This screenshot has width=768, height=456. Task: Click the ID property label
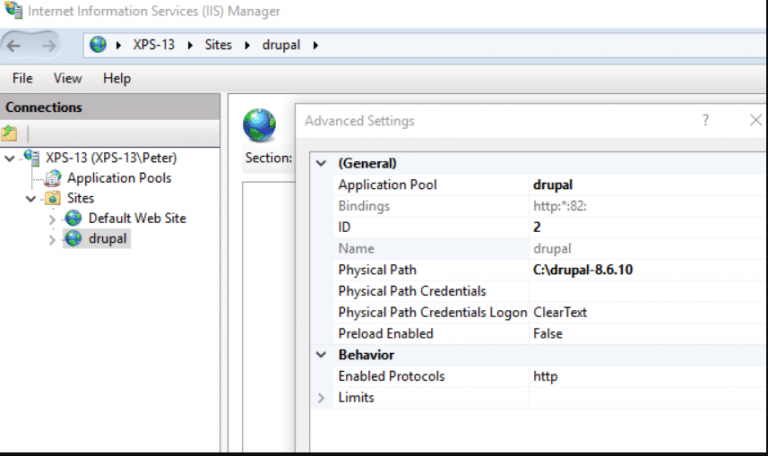point(344,227)
